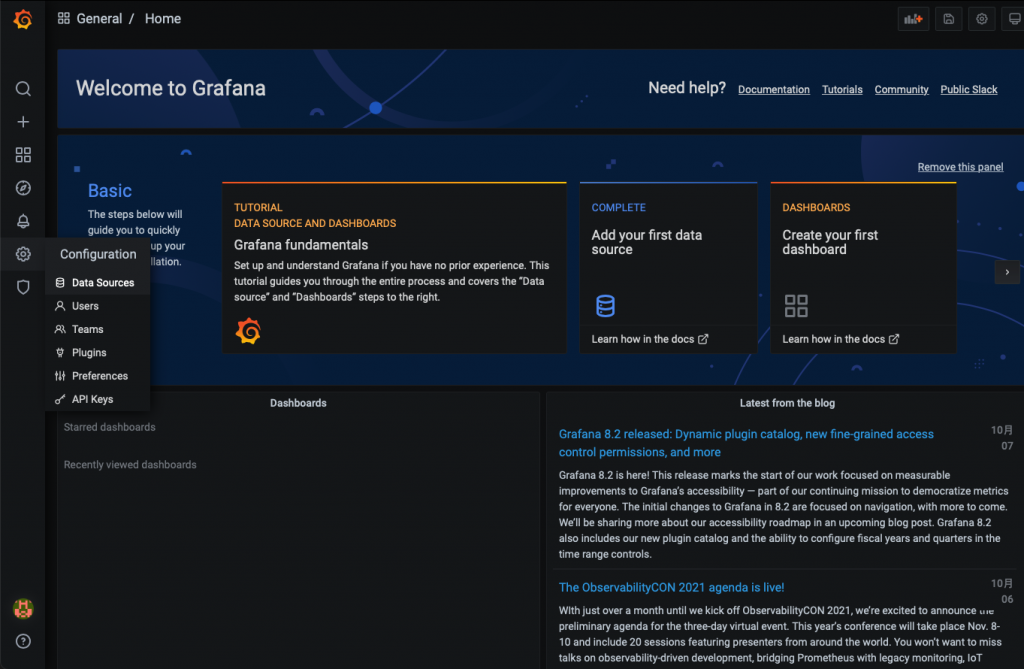1024x669 pixels.
Task: Click external link icon on data source card
Action: click(x=703, y=339)
